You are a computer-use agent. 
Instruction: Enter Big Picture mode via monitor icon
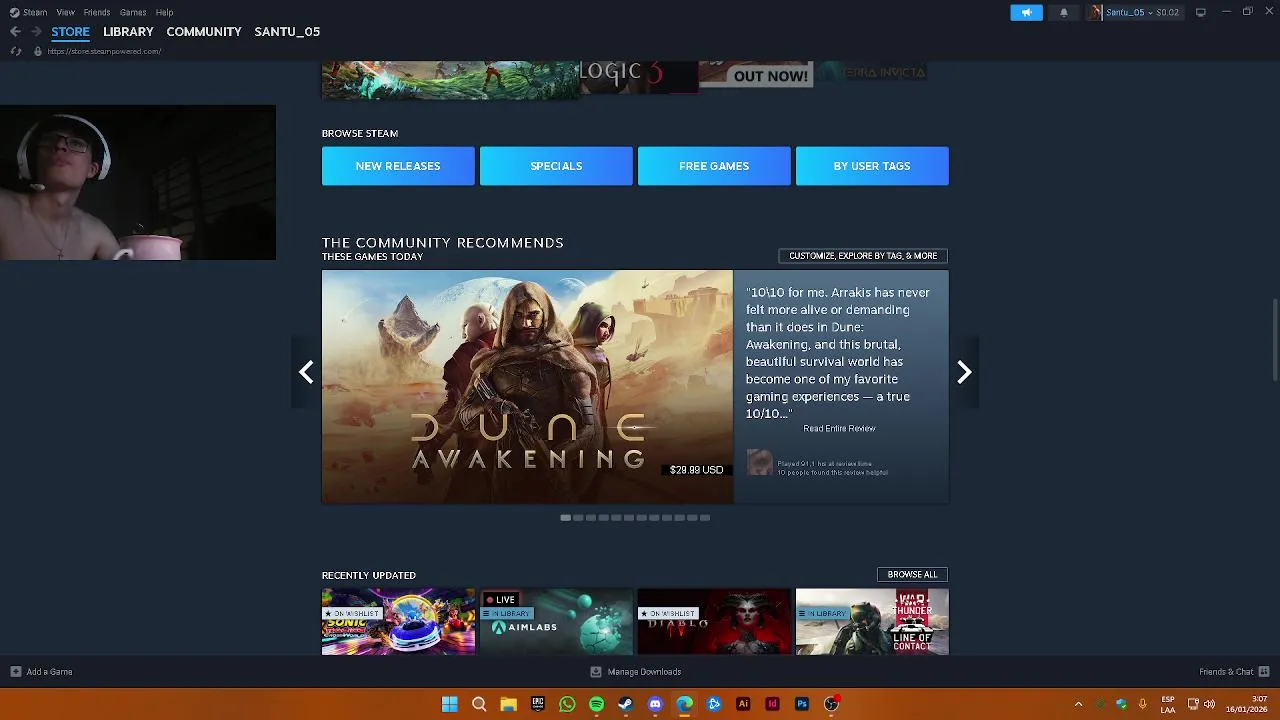(1200, 12)
